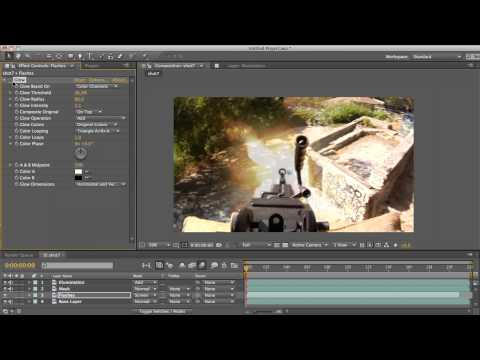Click the current time indicator in the timeline ruler
Screen dimensions: 480x360
point(246,268)
